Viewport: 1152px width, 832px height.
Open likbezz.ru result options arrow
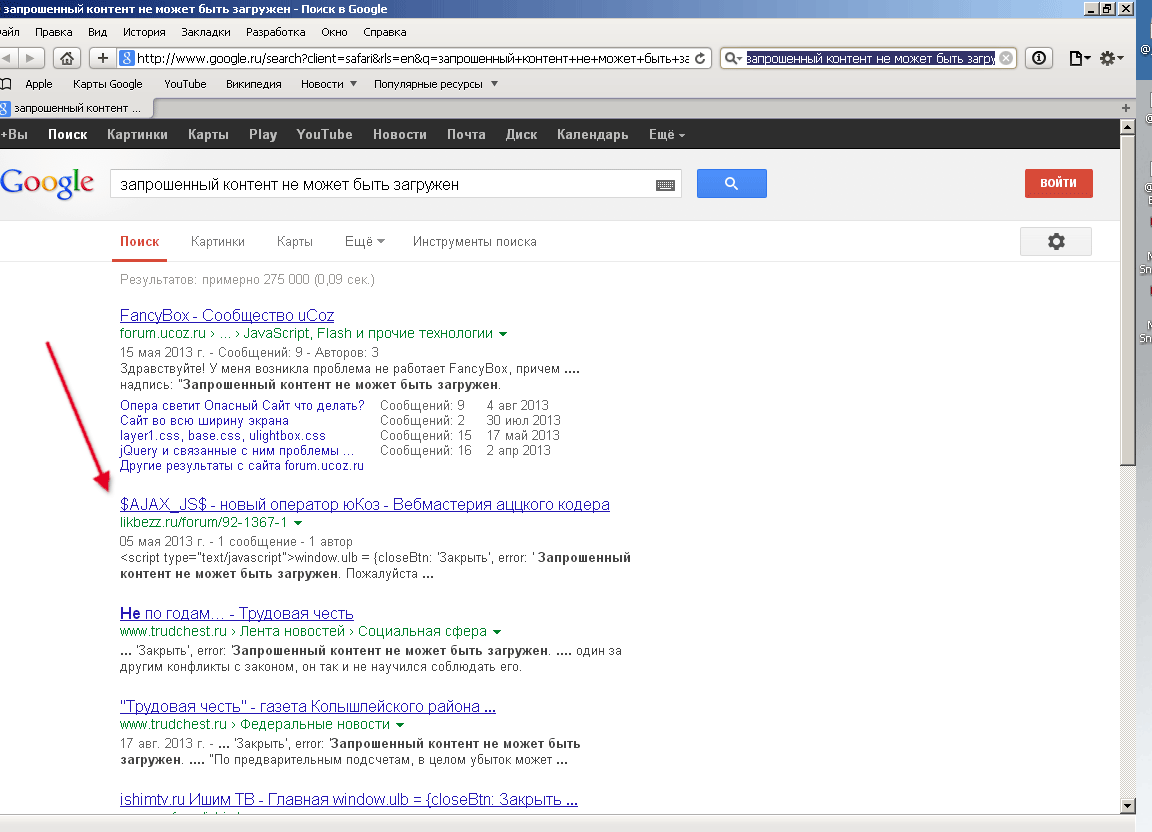298,523
